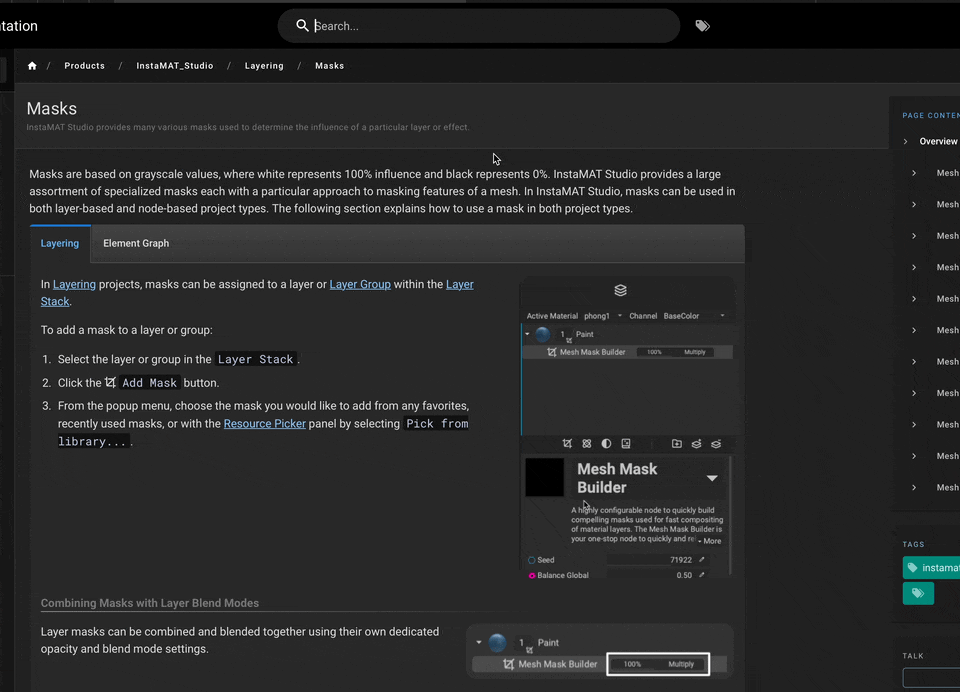Toggle the pink circle beside Balance Global
Viewport: 960px width, 692px height.
click(532, 576)
